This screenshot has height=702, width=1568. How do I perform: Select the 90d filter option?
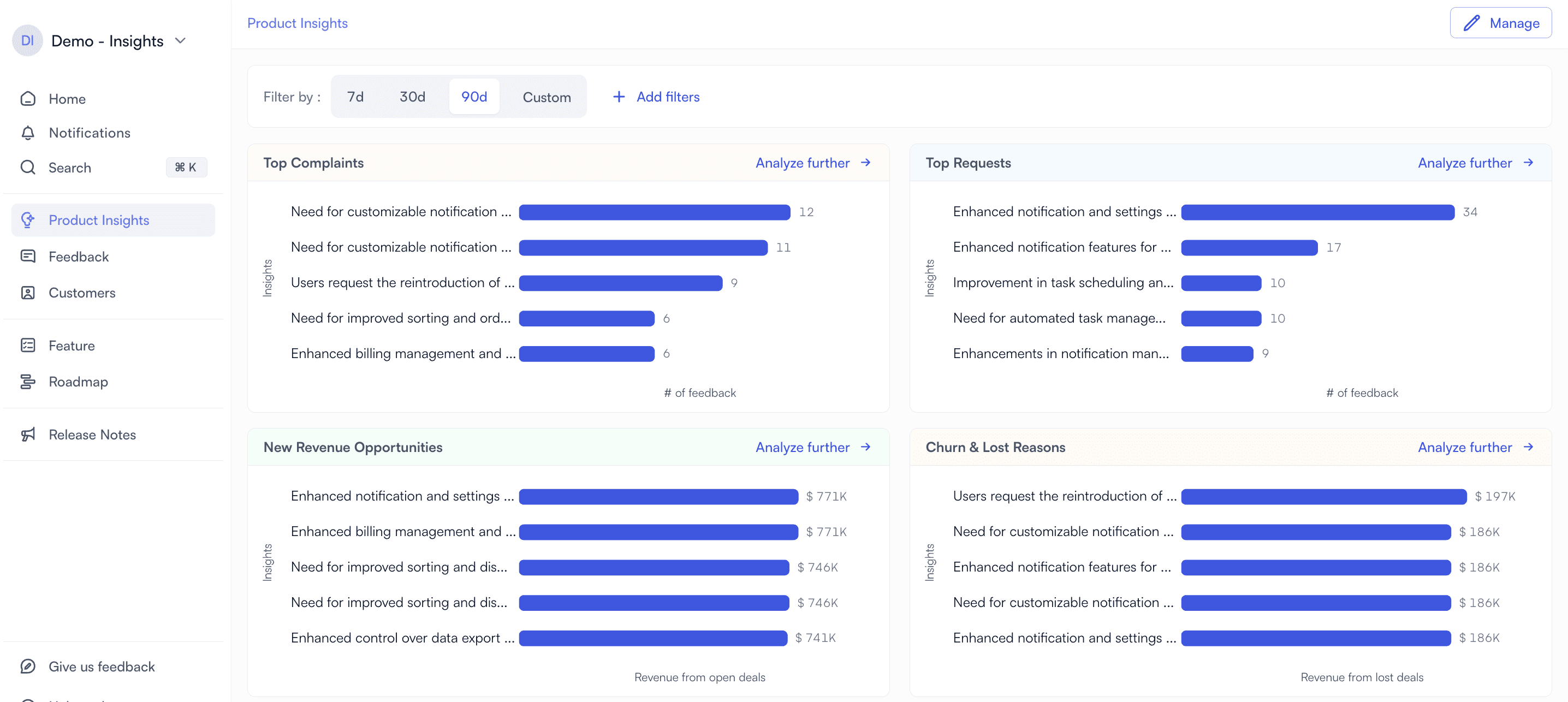click(x=474, y=97)
